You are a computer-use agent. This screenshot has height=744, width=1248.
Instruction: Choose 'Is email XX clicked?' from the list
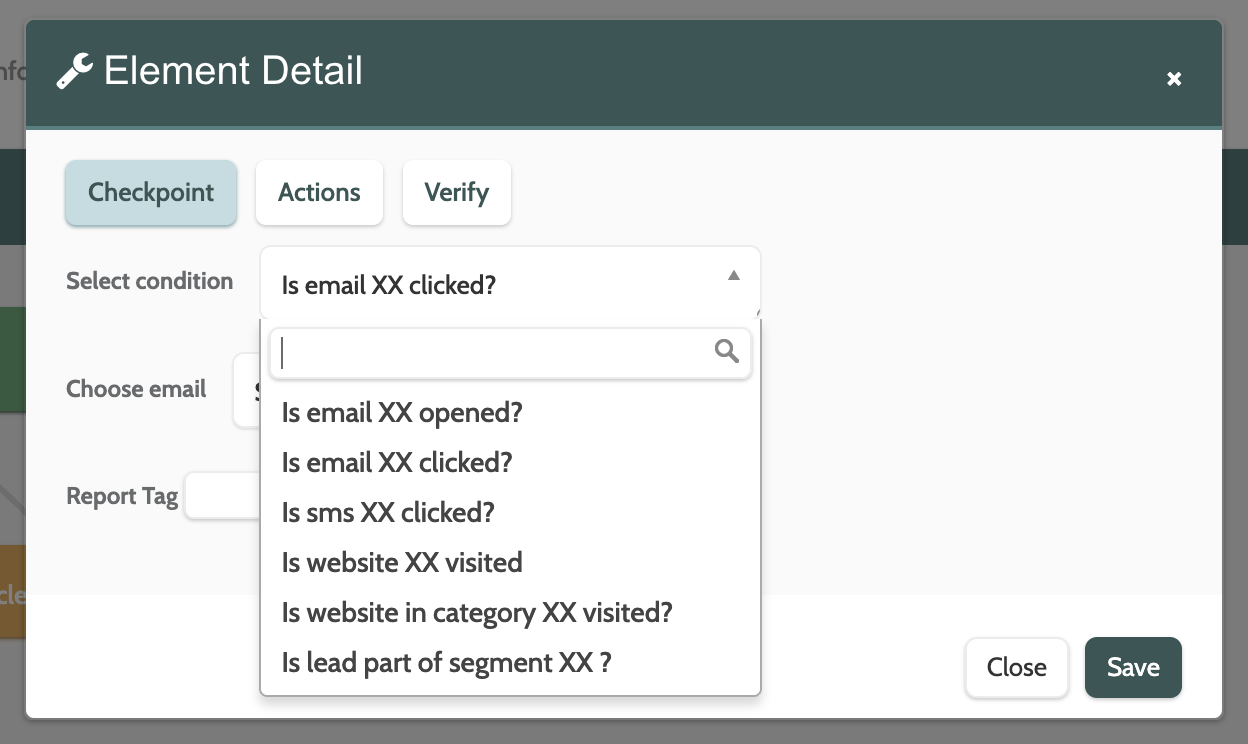[x=397, y=463]
